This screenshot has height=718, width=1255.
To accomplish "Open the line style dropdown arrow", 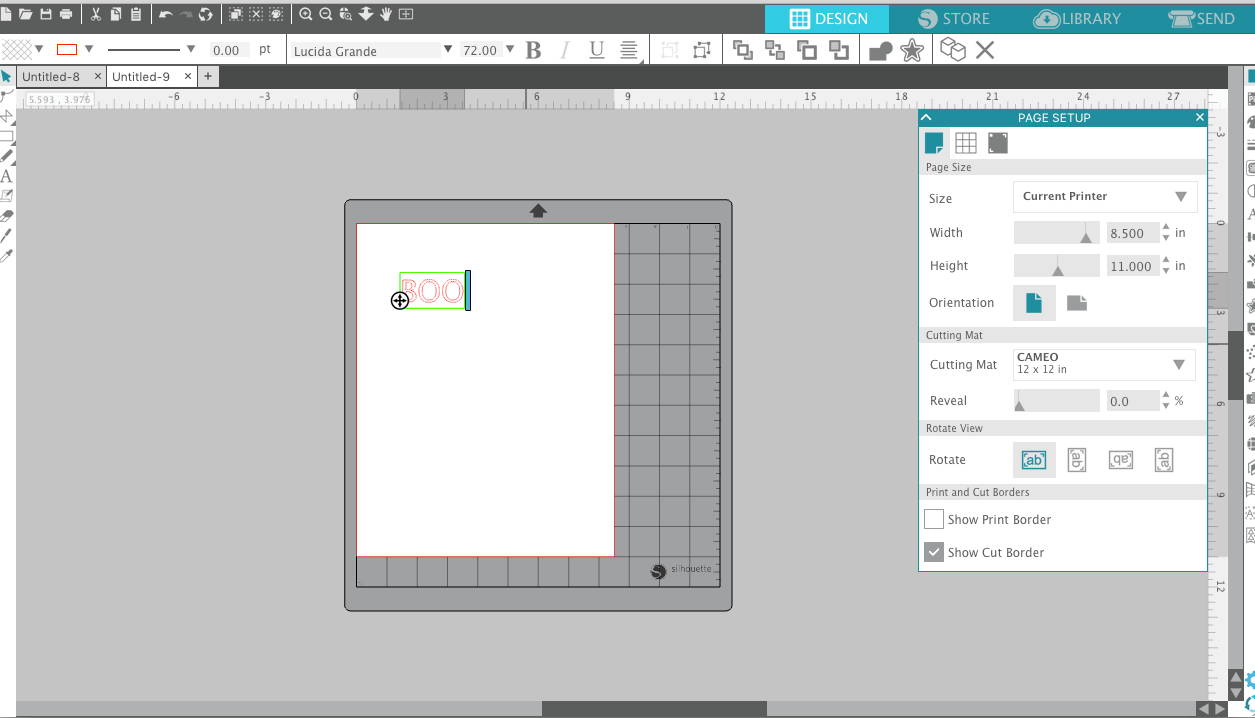I will point(191,49).
